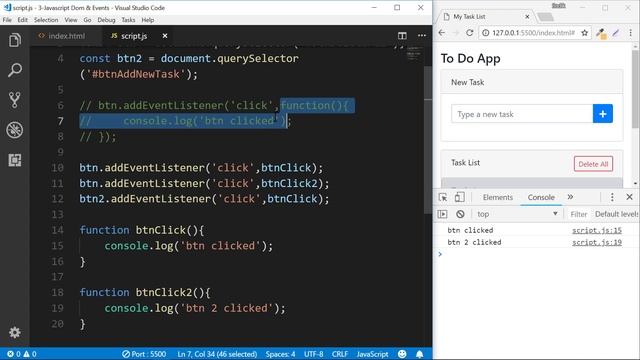Open a new Chrome tab
The image size is (640, 360).
(545, 17)
